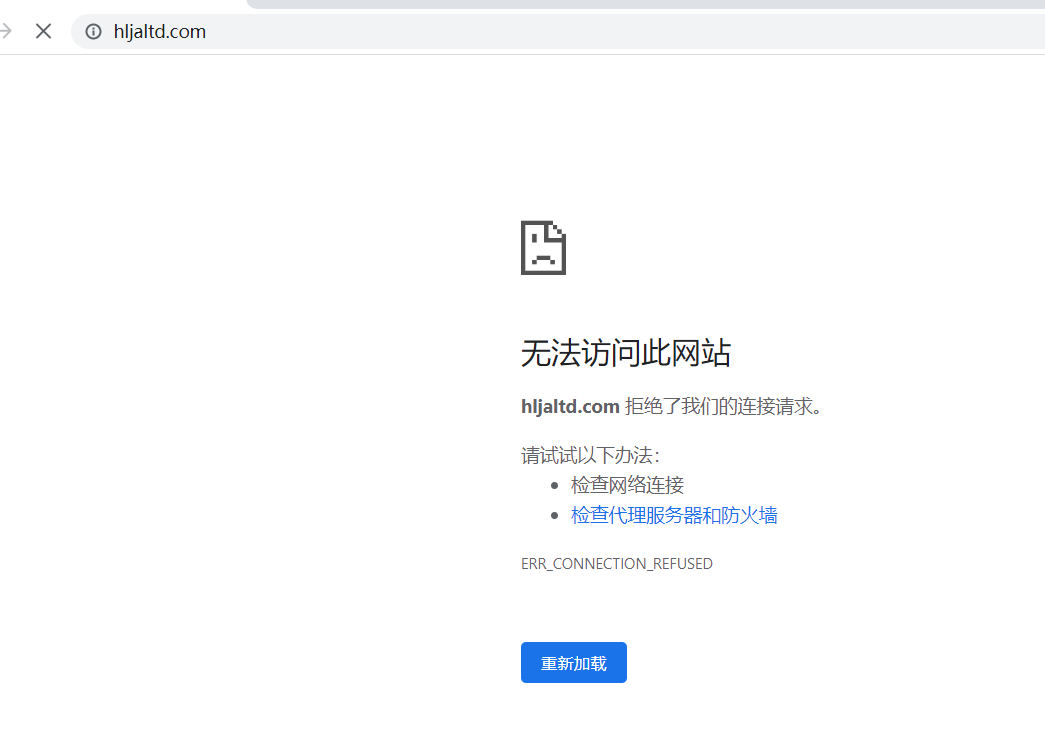Screen dimensions: 1045x746
Task: Click the active tab area above toolbar
Action: click(x=120, y=5)
